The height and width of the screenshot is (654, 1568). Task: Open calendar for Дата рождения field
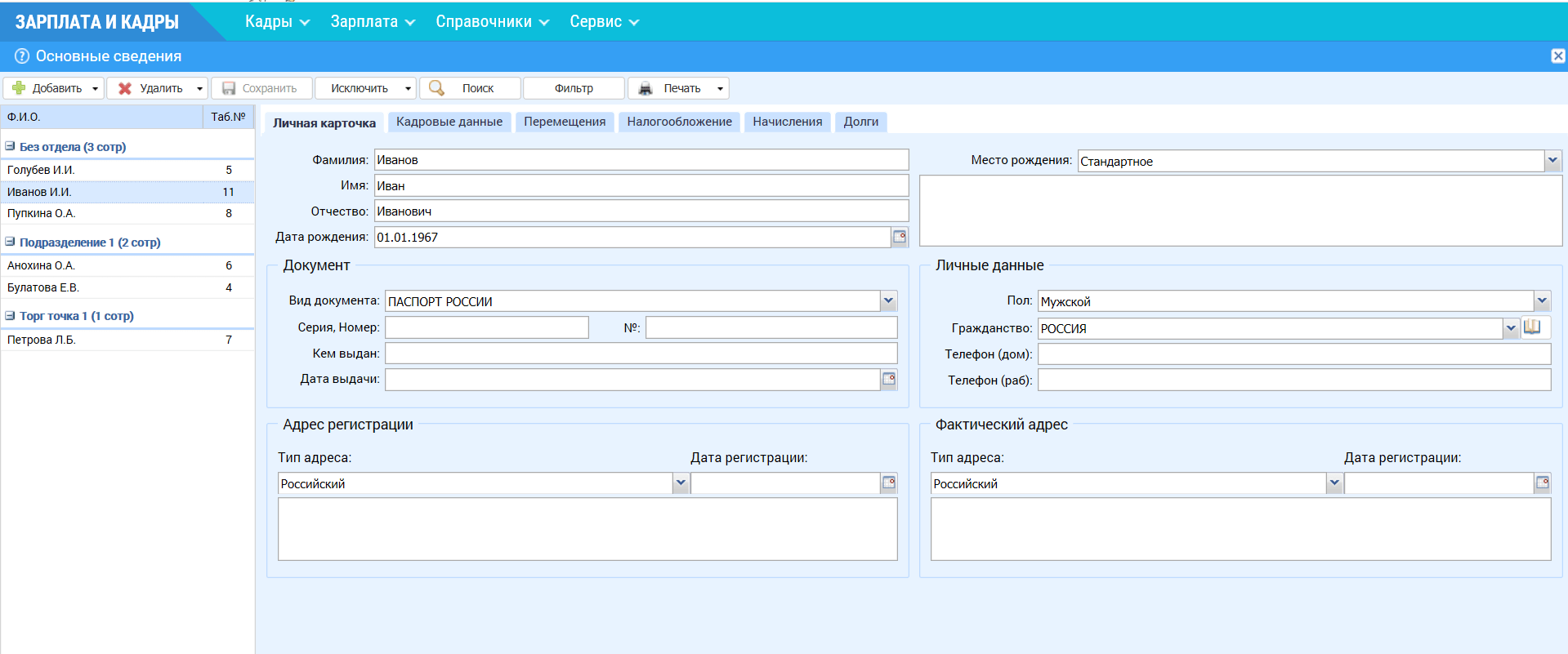coord(900,237)
